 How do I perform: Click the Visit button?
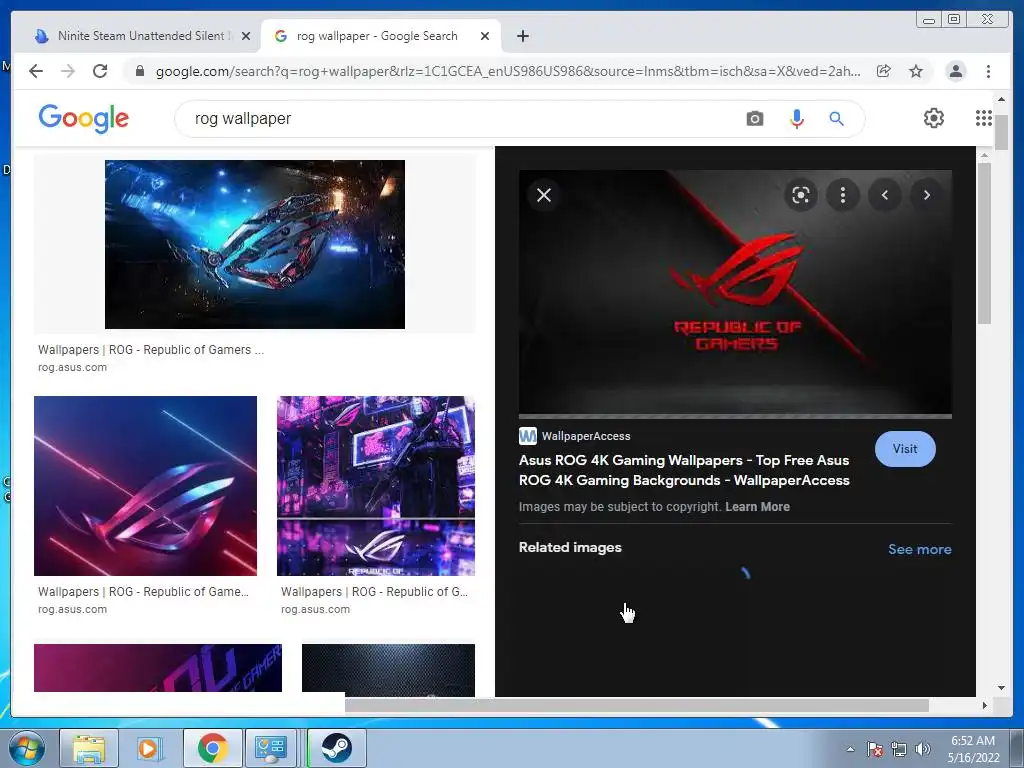click(905, 449)
